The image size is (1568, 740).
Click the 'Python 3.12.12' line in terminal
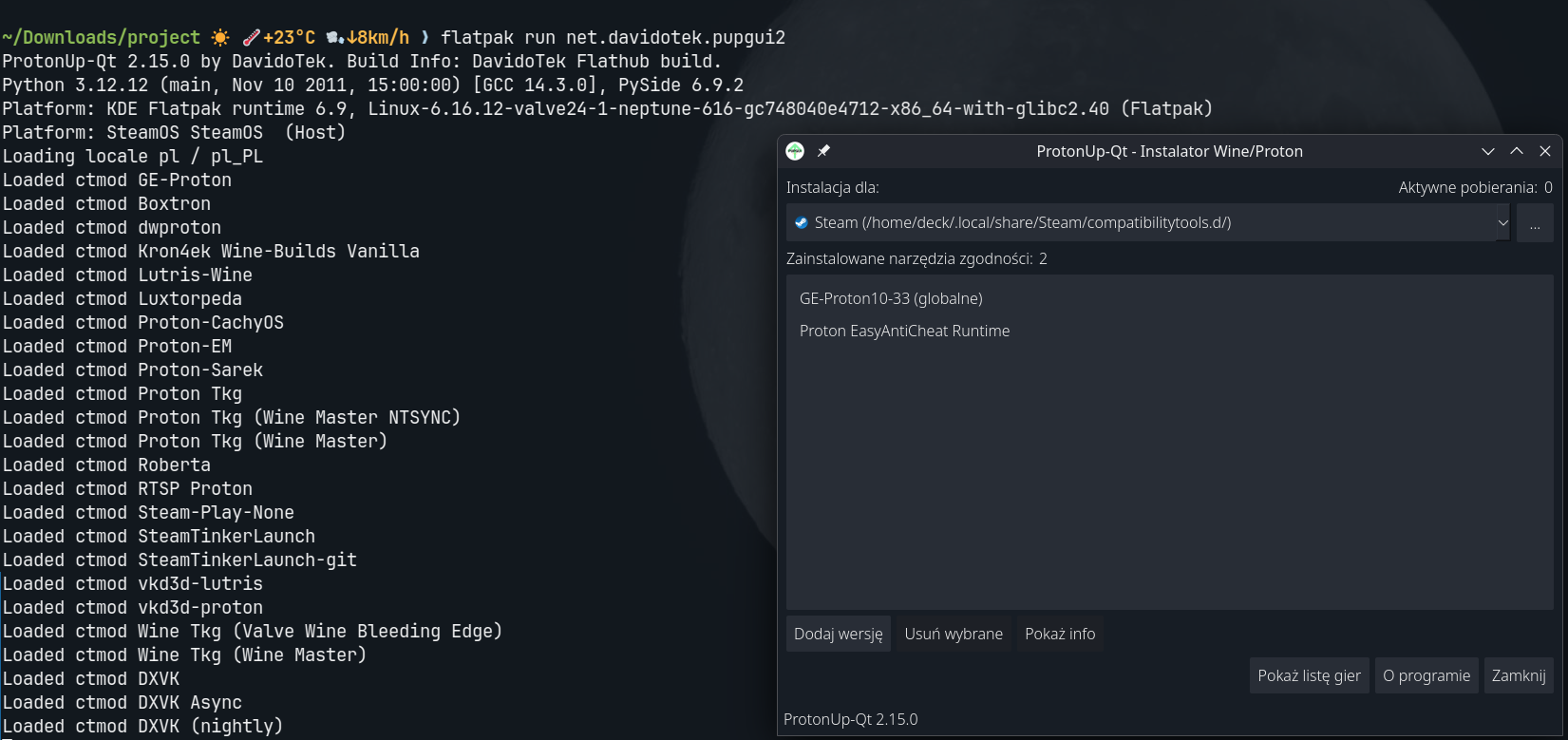tap(373, 85)
